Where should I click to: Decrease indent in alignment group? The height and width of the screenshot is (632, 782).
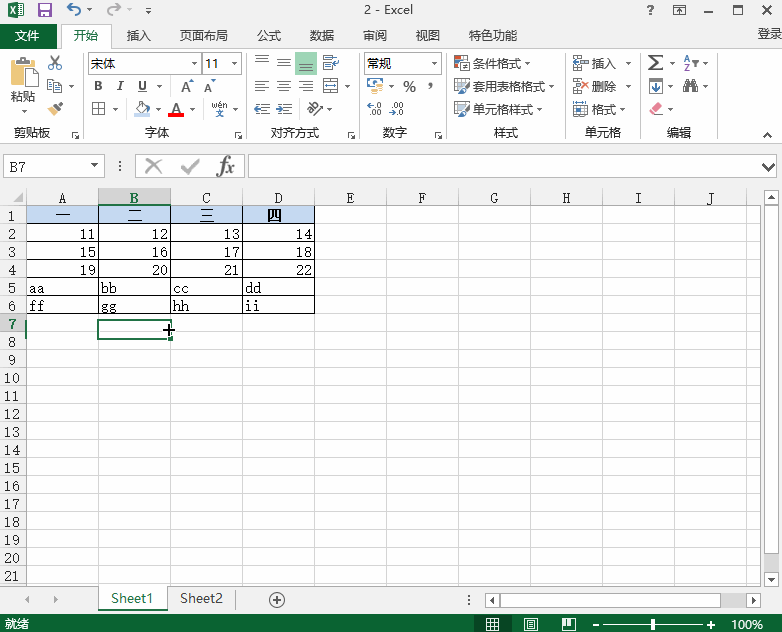click(x=262, y=109)
